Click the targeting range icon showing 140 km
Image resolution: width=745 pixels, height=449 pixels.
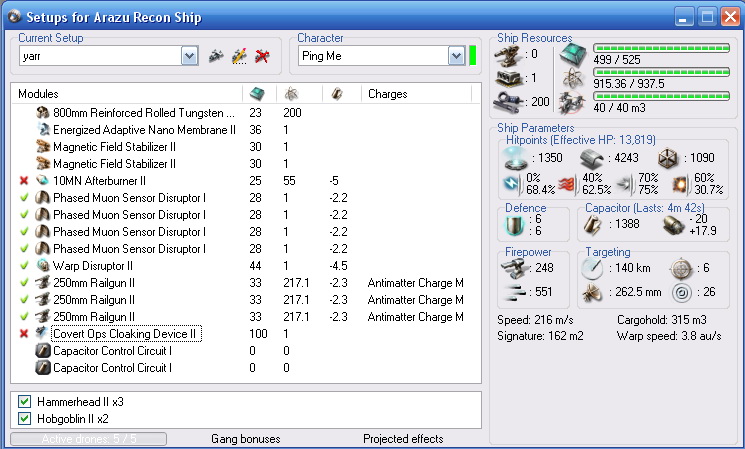[x=592, y=268]
